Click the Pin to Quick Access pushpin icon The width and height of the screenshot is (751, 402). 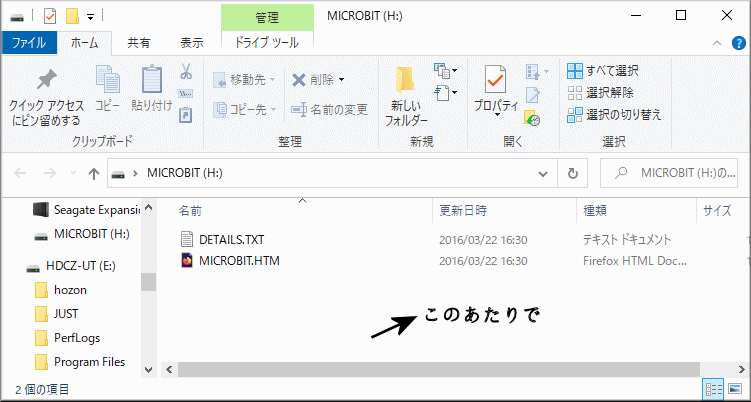[46, 80]
